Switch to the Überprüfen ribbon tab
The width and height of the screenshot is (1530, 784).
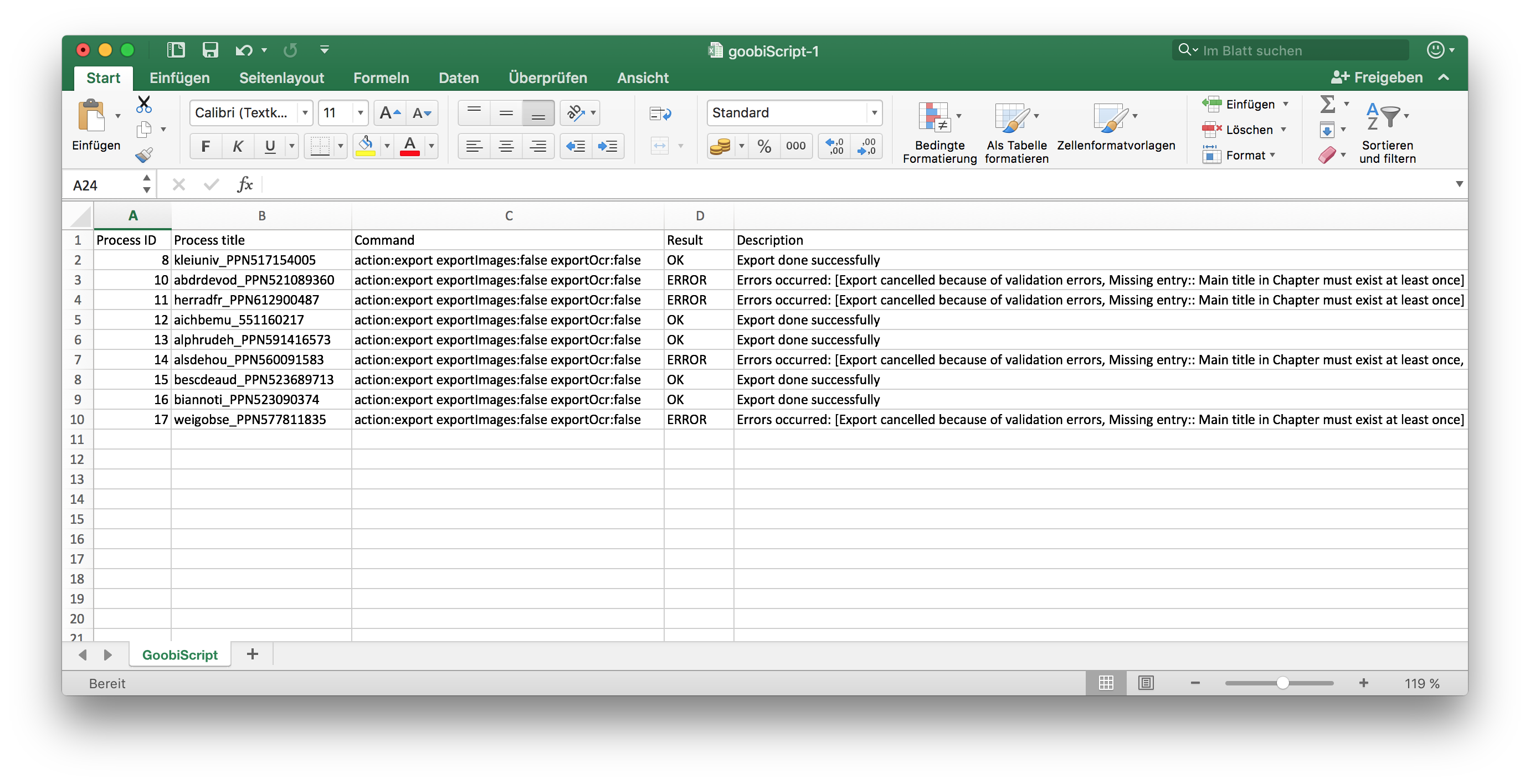click(548, 78)
